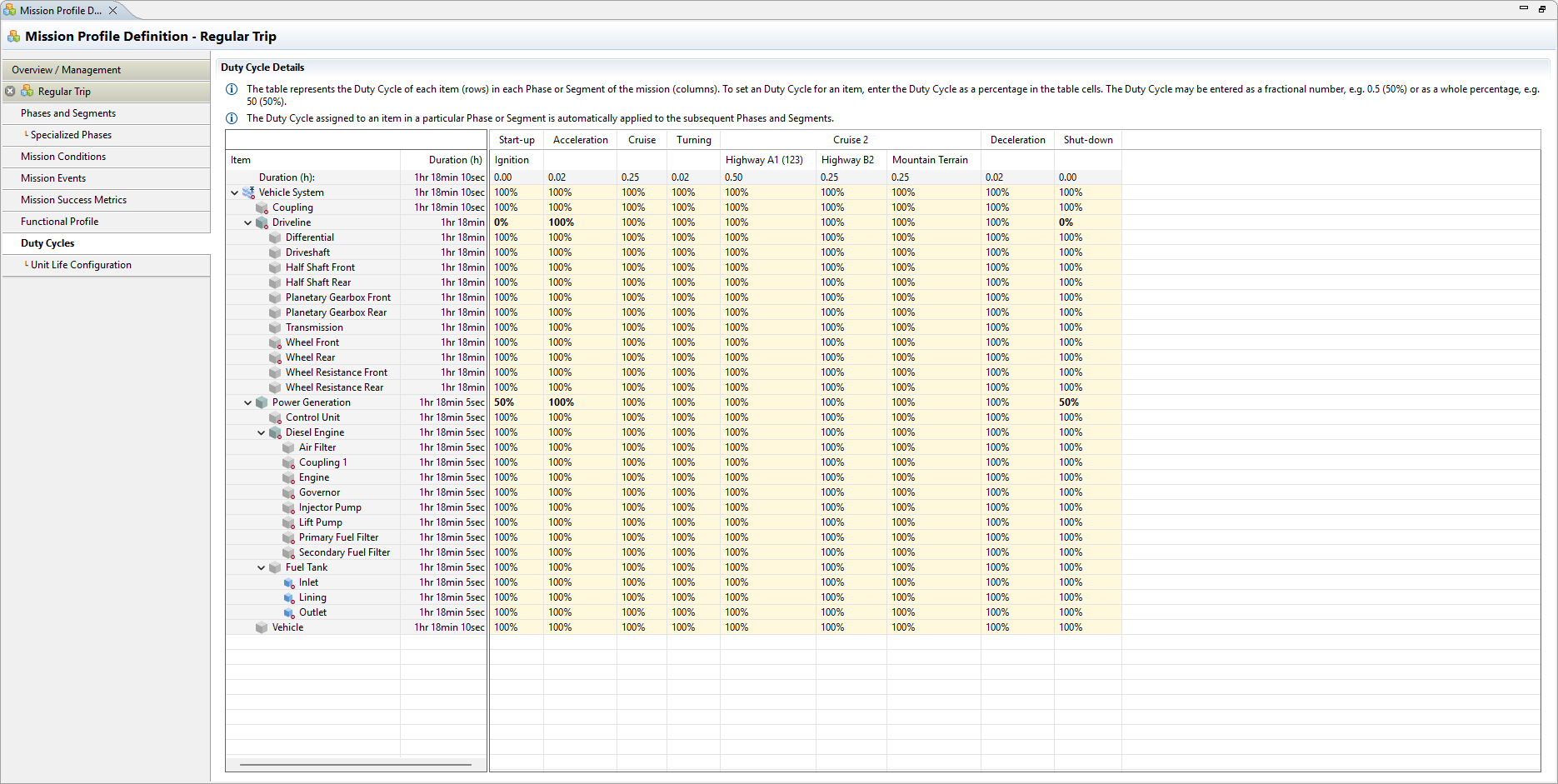The width and height of the screenshot is (1558, 784).
Task: Click the Shut-down phase column header
Action: pos(1088,140)
